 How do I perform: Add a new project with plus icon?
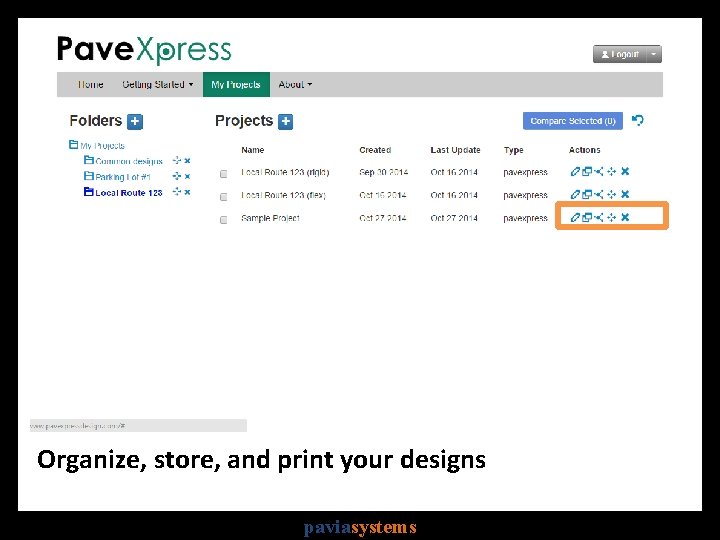coord(286,122)
